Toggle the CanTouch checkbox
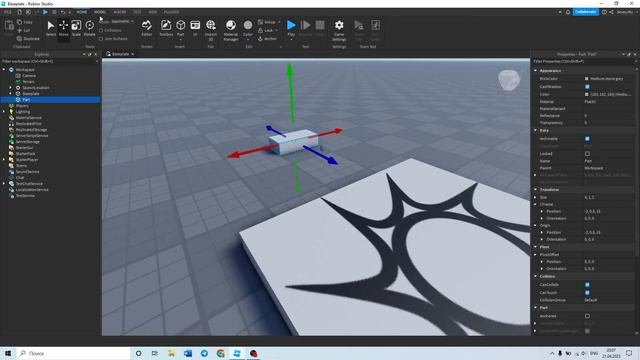Image resolution: width=640 pixels, height=360 pixels. point(587,292)
